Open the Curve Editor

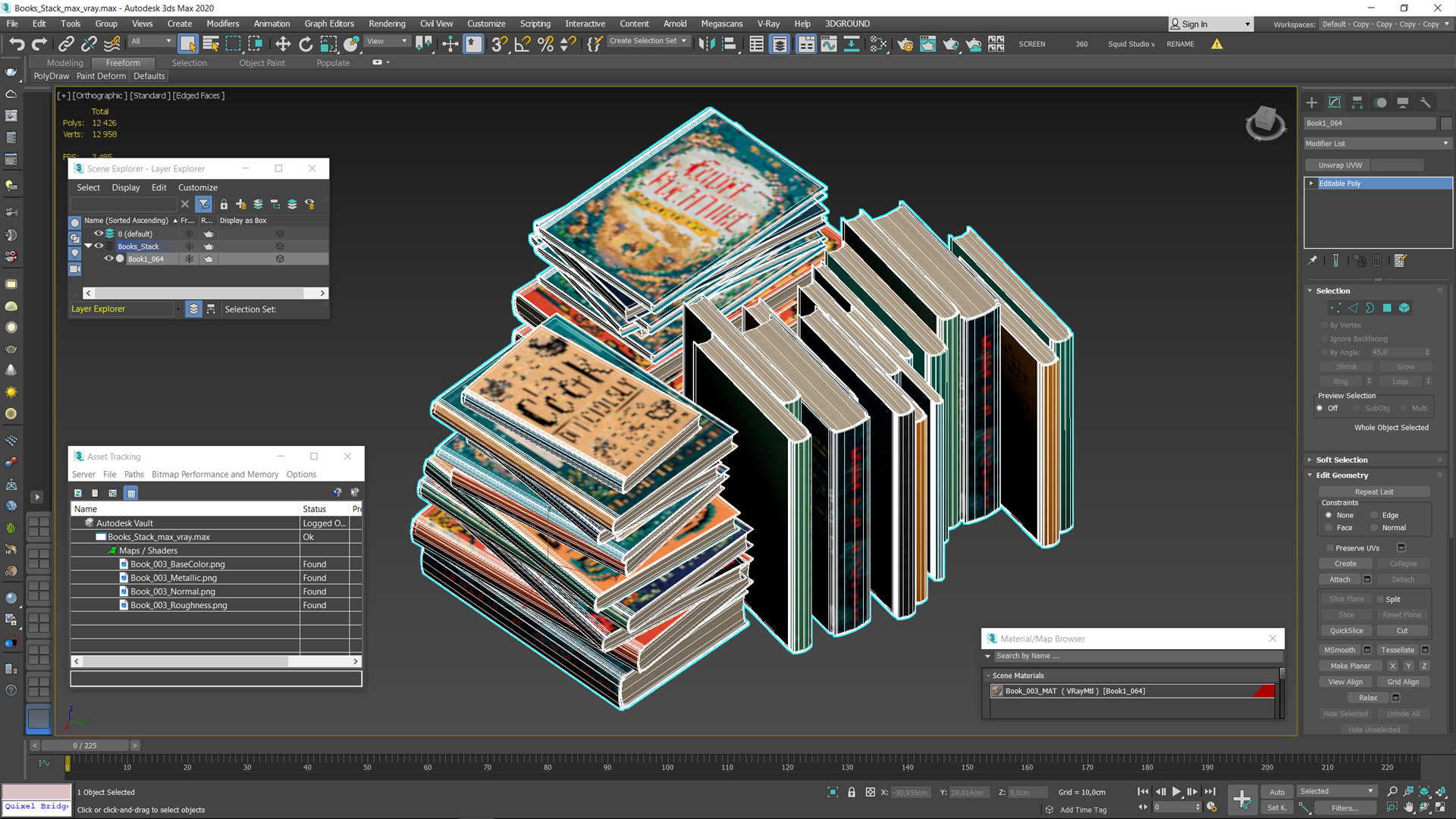pos(829,44)
